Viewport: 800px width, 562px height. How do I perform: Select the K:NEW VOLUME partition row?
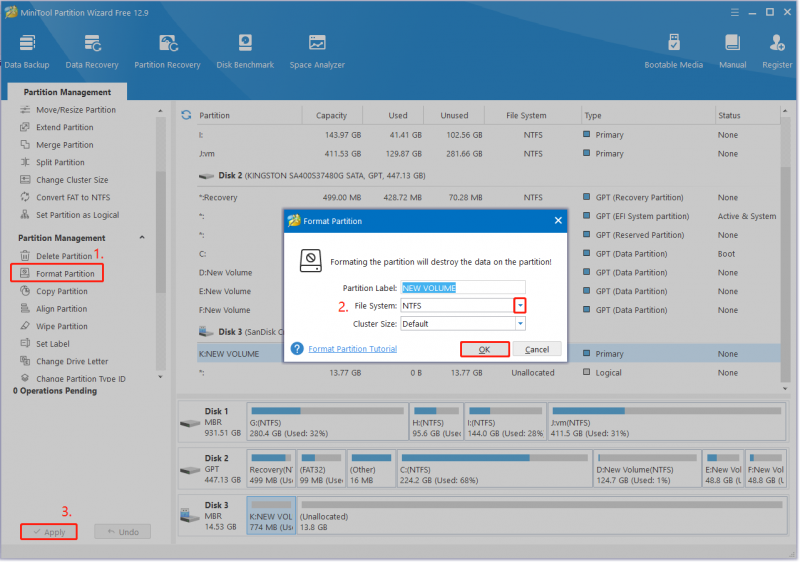pyautogui.click(x=489, y=353)
